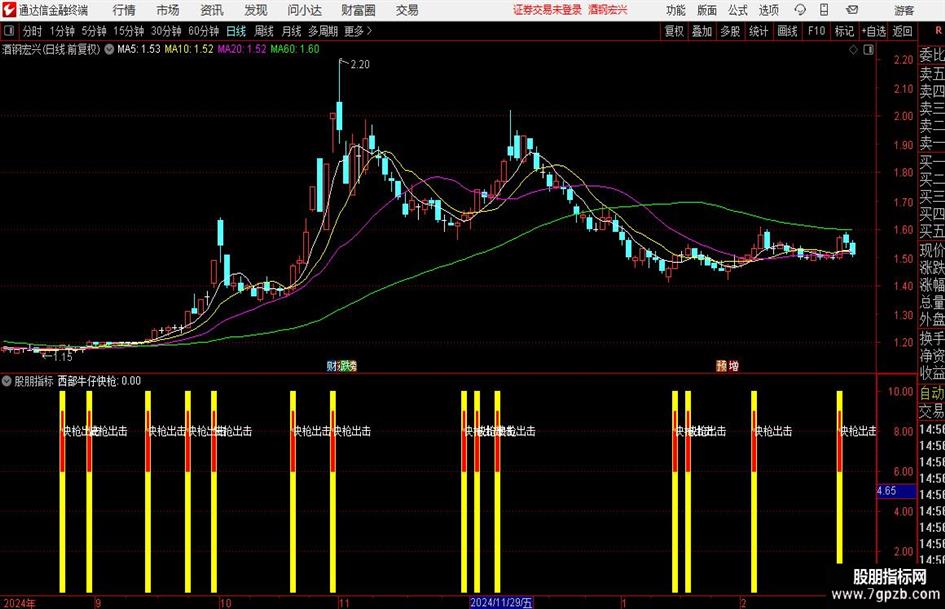Click the MA5: 1.53 indicator value

pos(139,49)
